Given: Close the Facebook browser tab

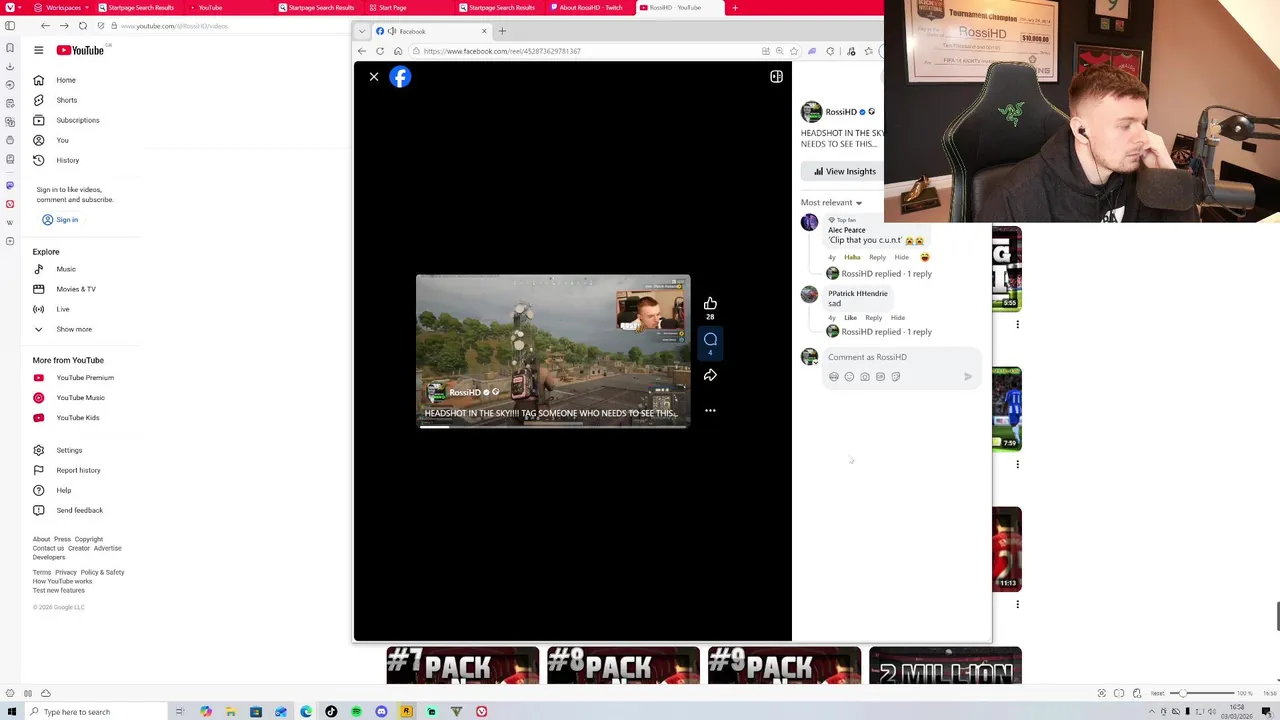Looking at the screenshot, I should [x=484, y=31].
